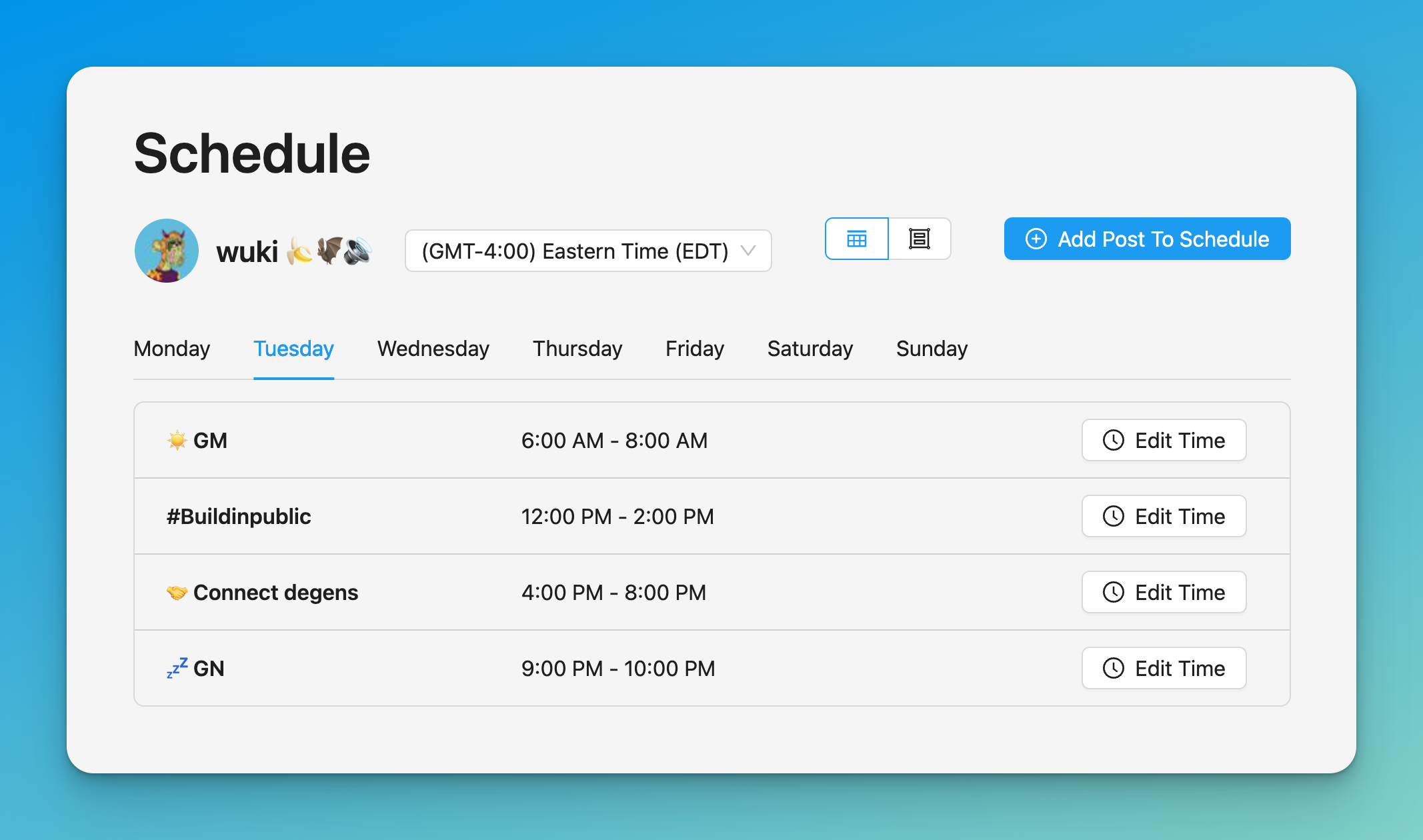Click the clock icon next to GM
Image resolution: width=1423 pixels, height=840 pixels.
click(x=1113, y=439)
